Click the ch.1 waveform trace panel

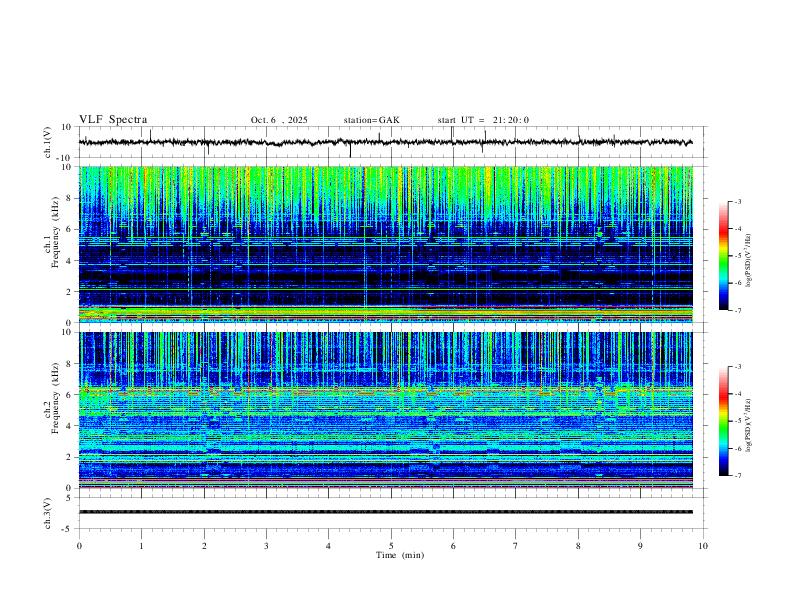point(393,142)
